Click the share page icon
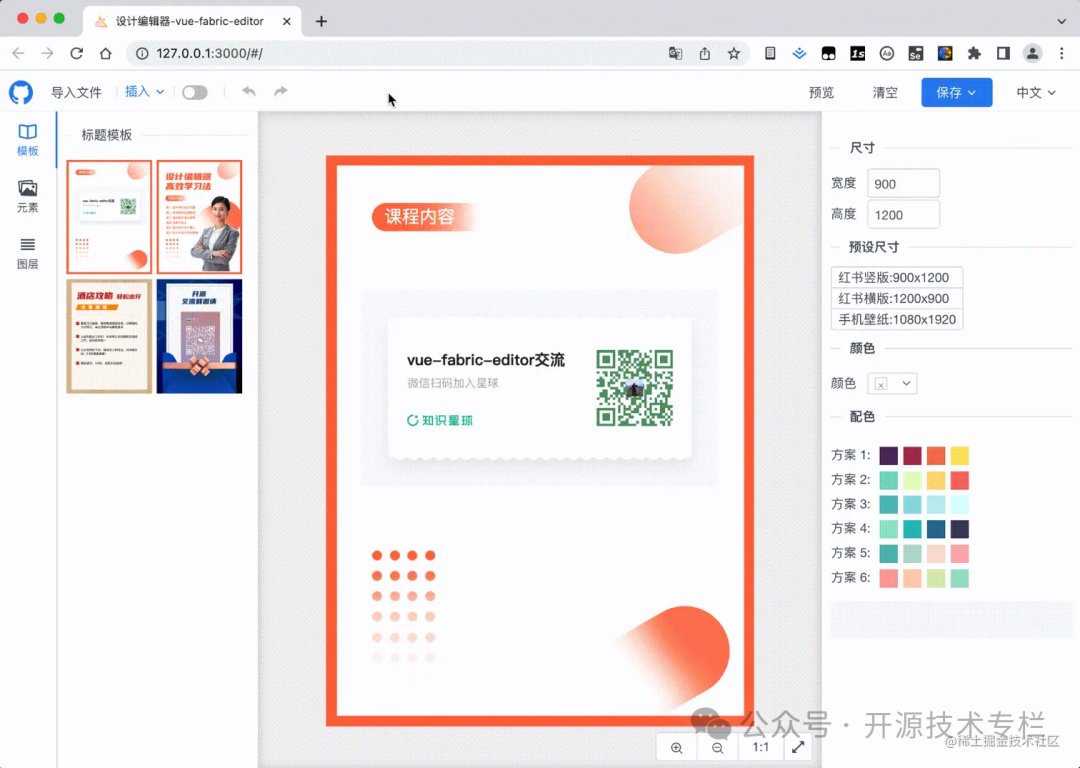This screenshot has height=768, width=1080. click(705, 53)
